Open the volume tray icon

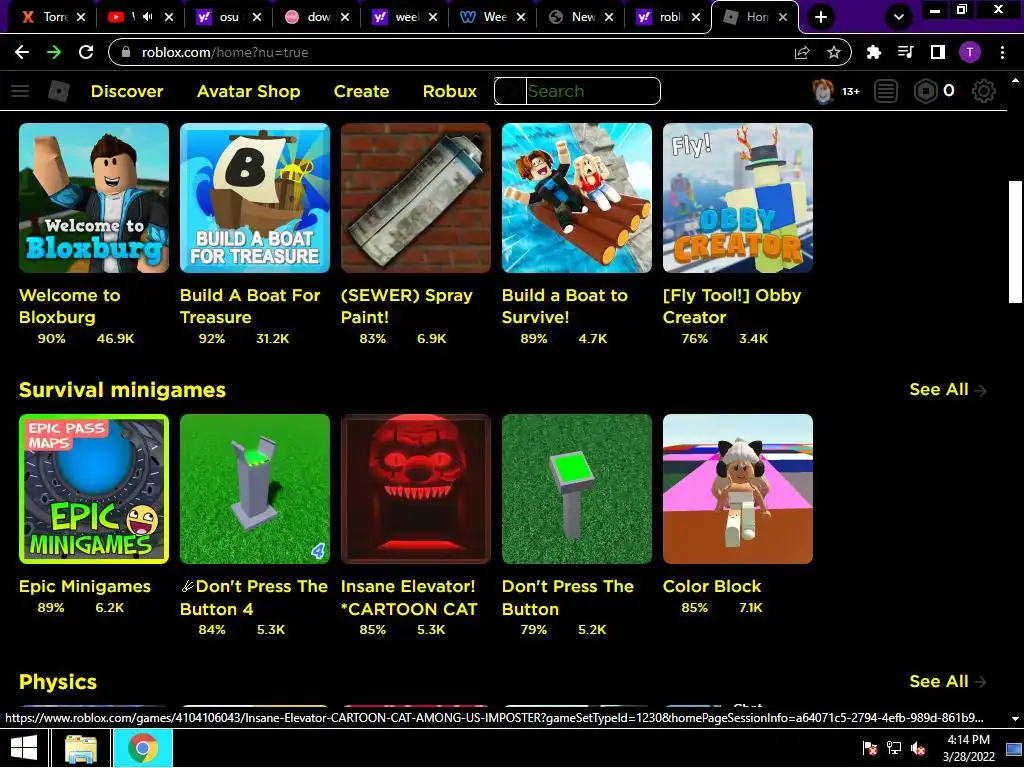[x=918, y=748]
